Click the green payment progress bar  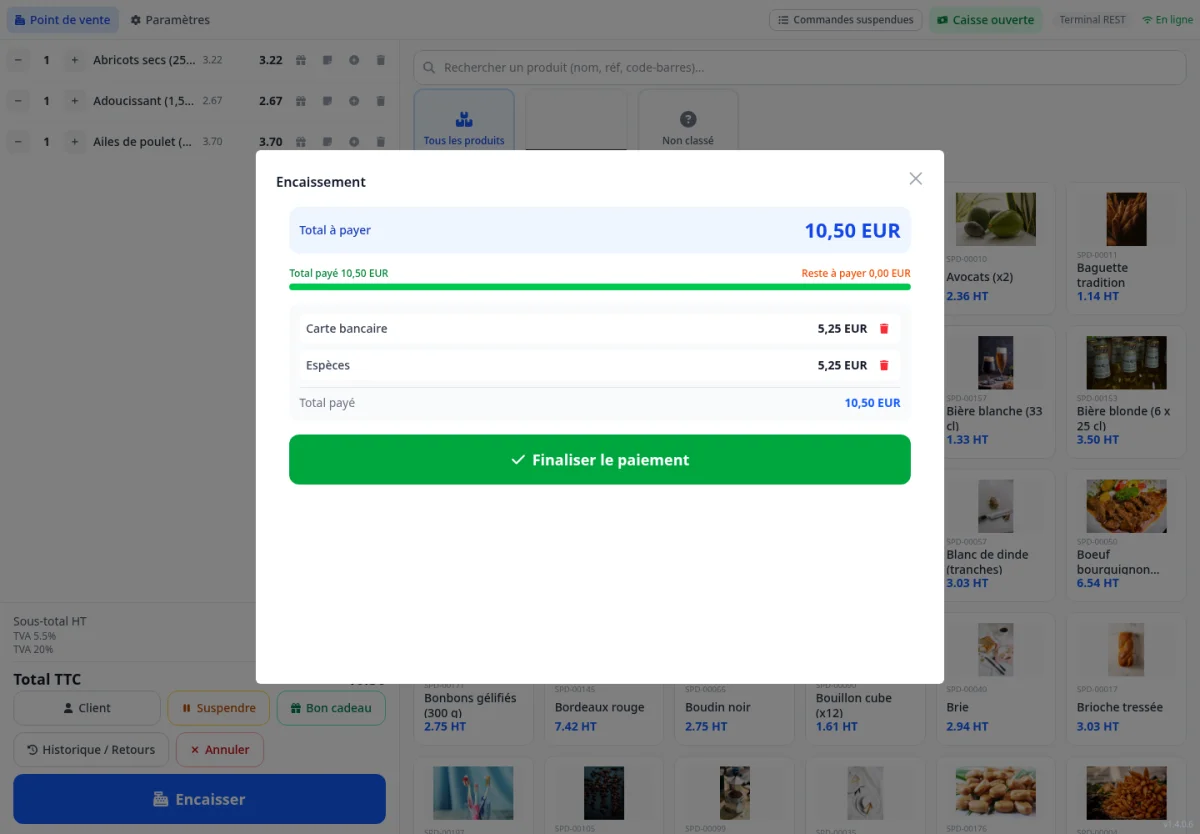point(600,287)
